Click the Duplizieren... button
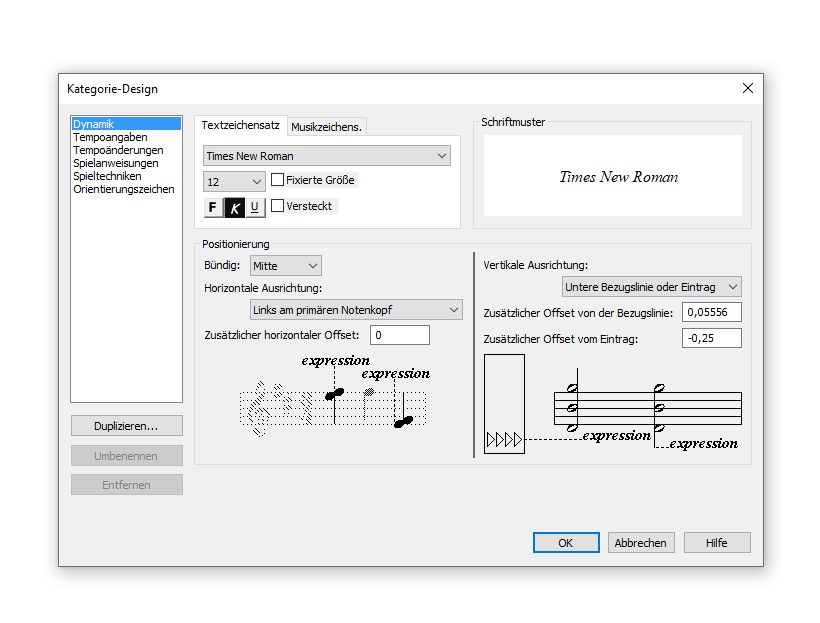This screenshot has height=623, width=820. 127,426
